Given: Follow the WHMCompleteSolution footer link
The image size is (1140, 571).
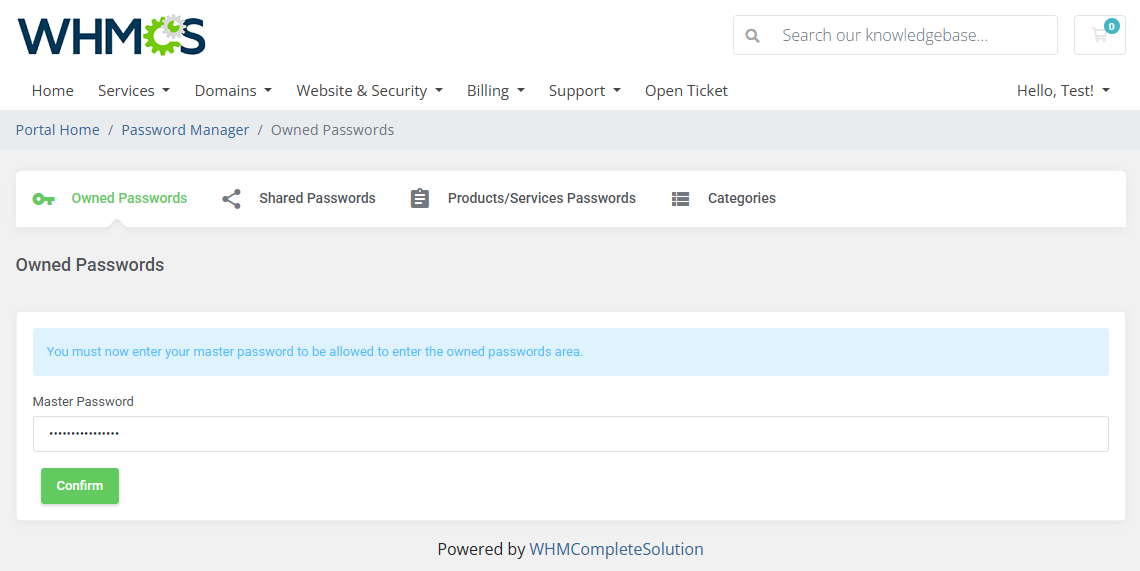Looking at the screenshot, I should click(x=616, y=549).
